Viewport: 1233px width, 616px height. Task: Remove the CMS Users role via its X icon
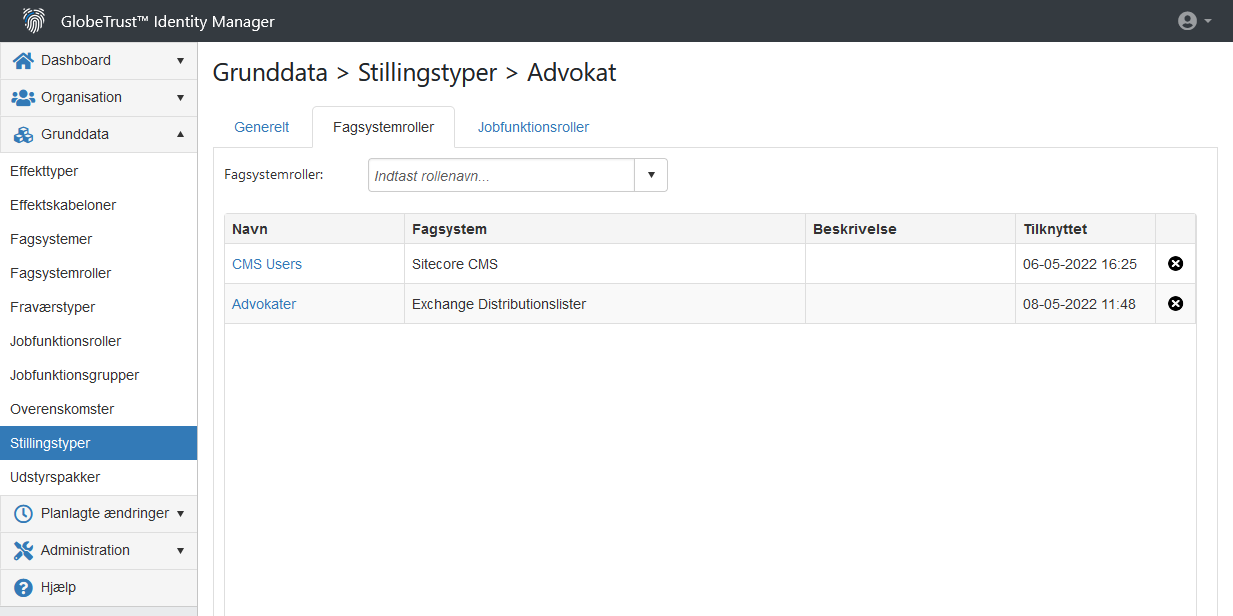(x=1176, y=264)
